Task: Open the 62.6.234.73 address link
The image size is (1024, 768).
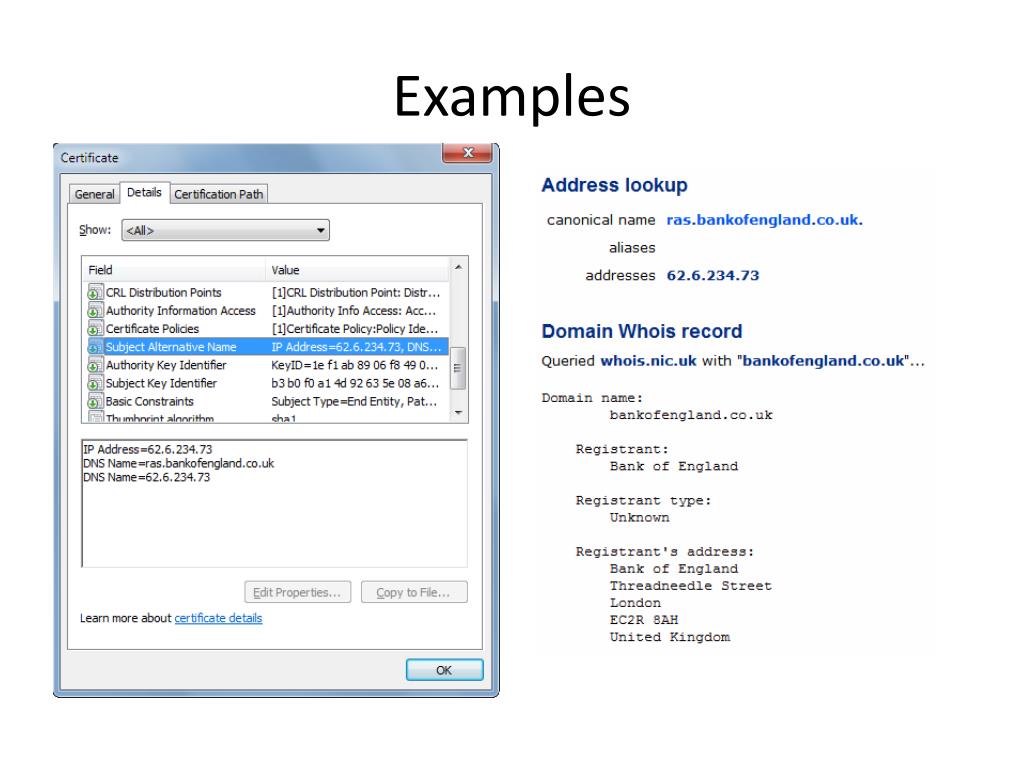Action: tap(713, 276)
